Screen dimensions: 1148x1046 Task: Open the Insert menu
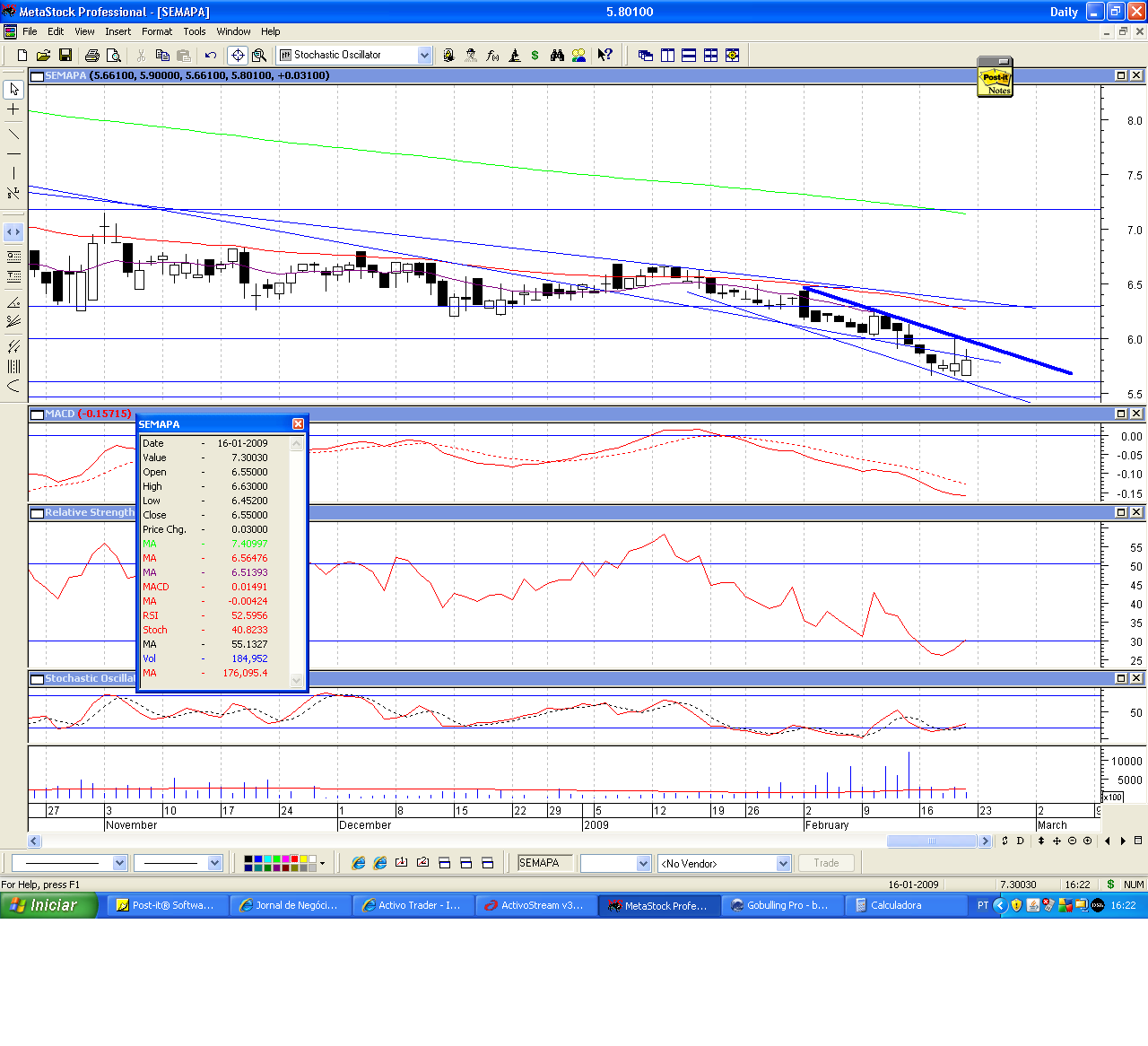[117, 31]
